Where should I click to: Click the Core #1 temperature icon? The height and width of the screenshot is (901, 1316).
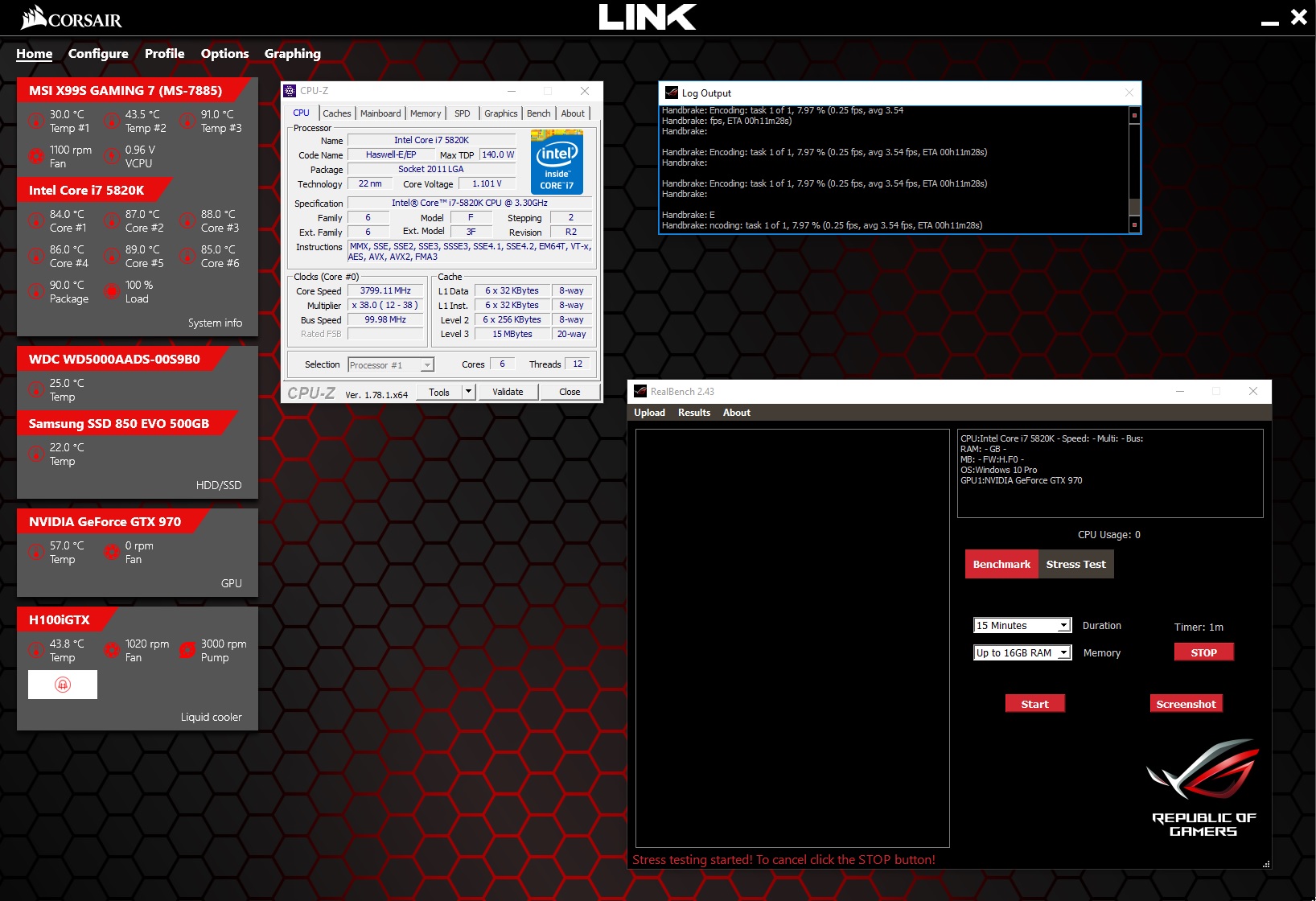click(36, 220)
